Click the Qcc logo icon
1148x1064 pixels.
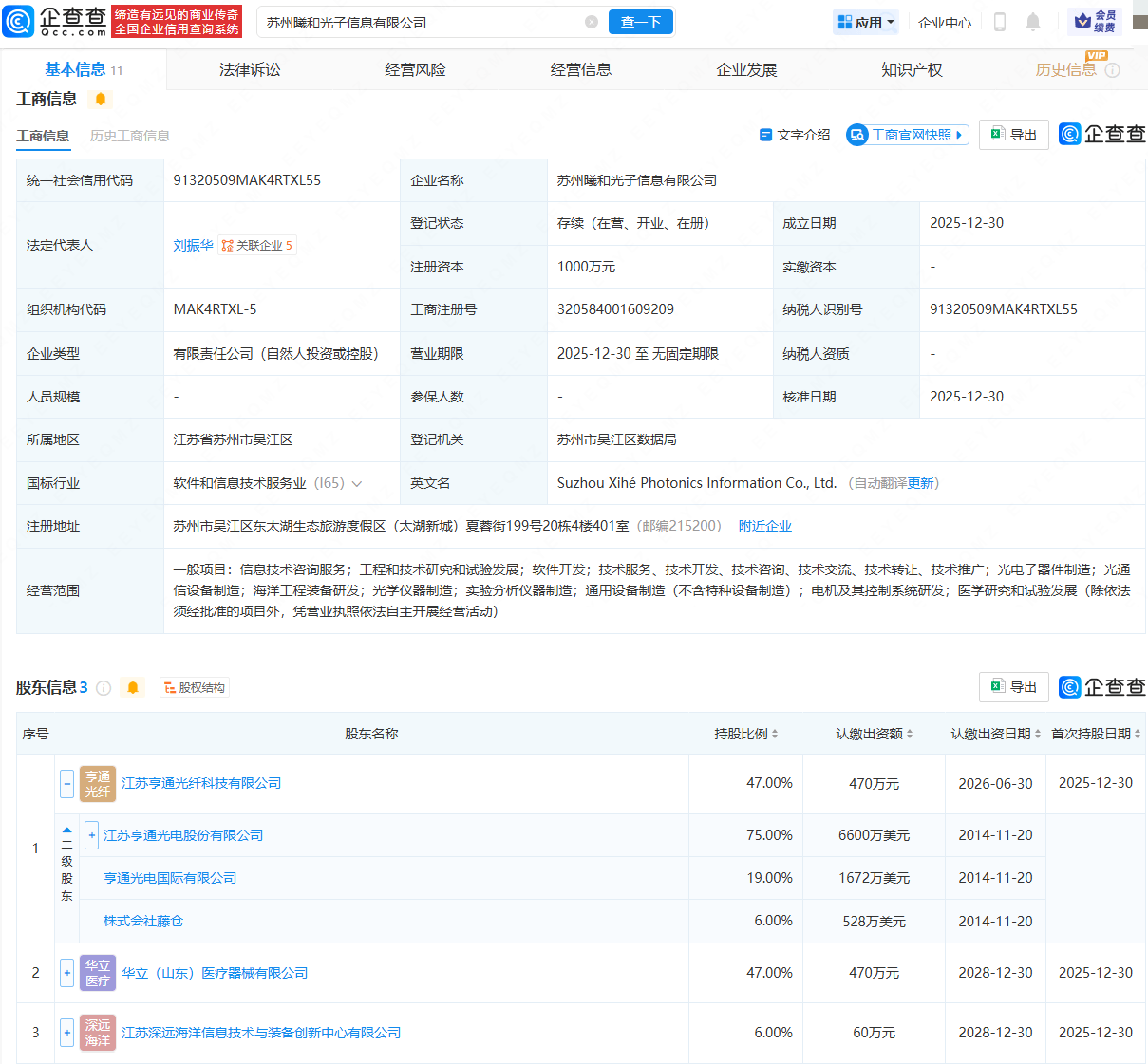[x=18, y=21]
